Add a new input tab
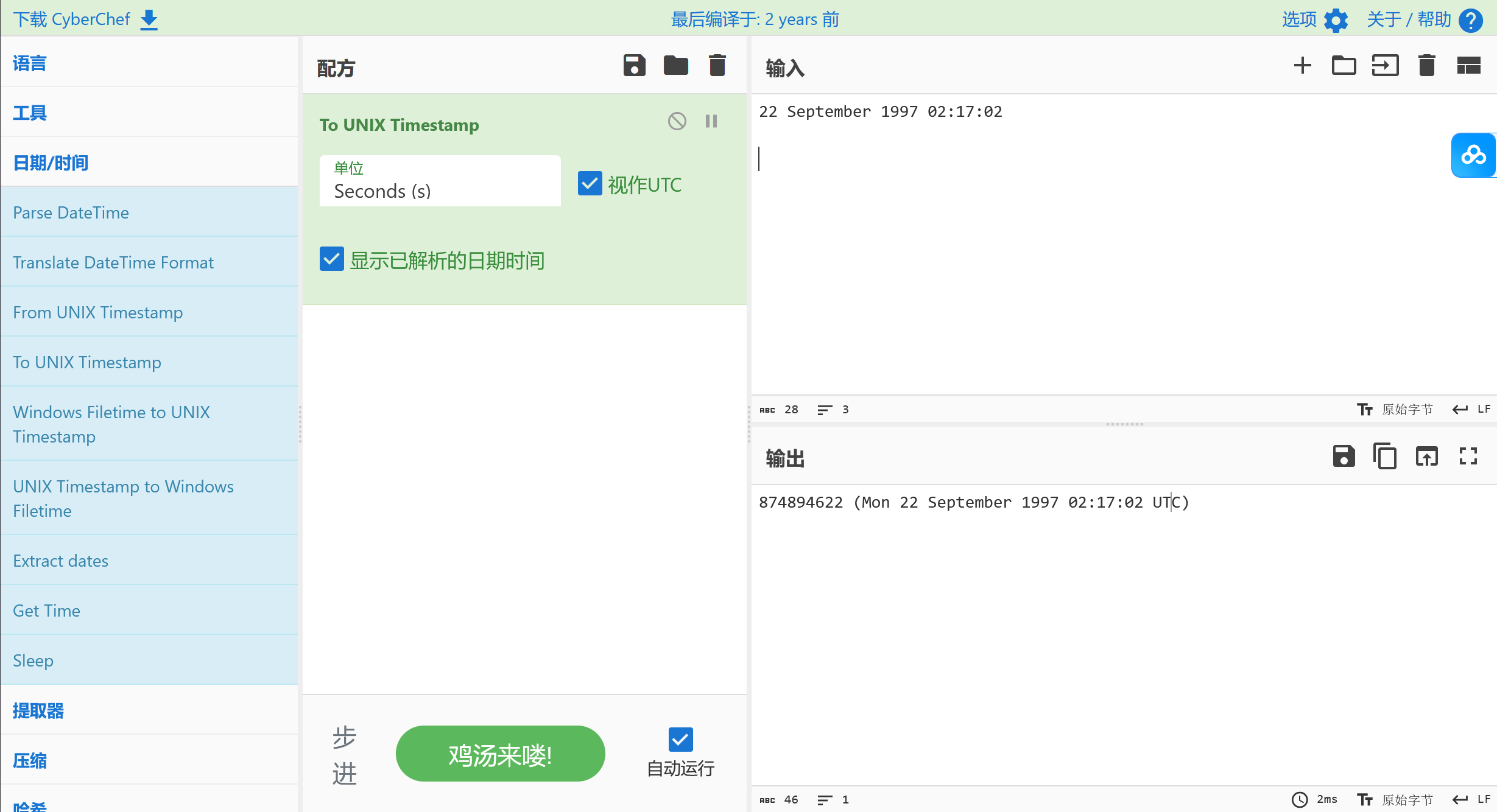Screen dimensions: 1497x812 click(x=1303, y=66)
